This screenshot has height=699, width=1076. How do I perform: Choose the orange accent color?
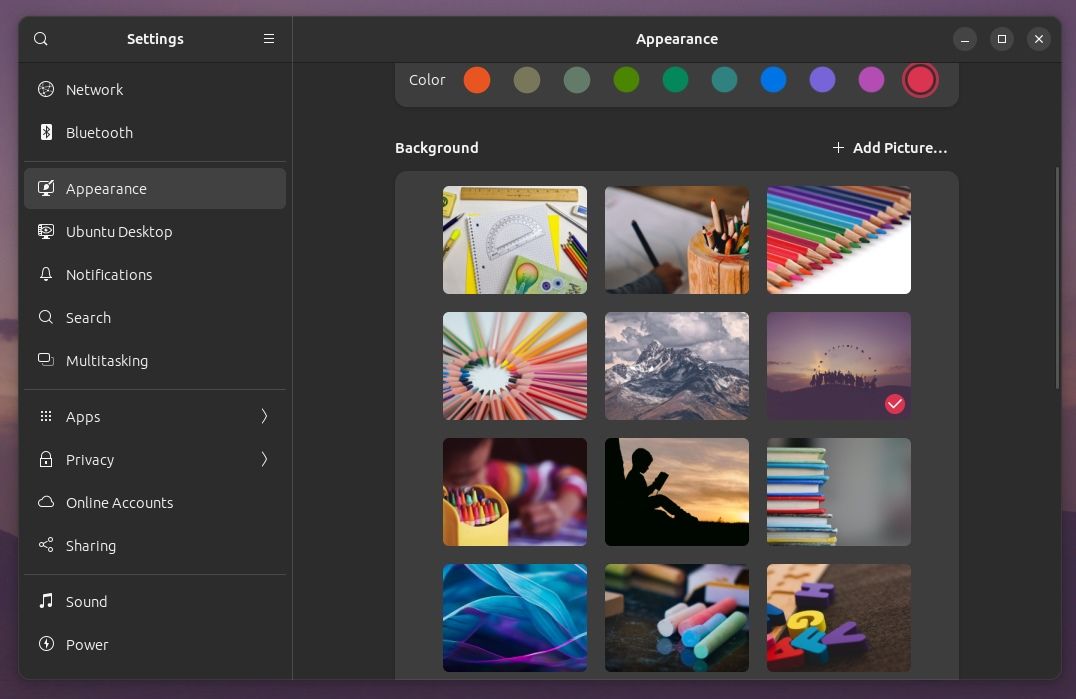(x=477, y=80)
